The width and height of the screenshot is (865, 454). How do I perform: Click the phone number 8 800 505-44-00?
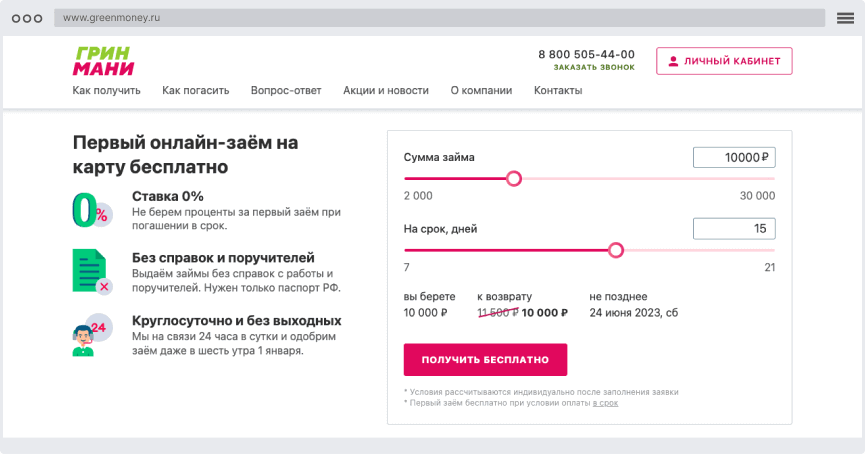[x=586, y=54]
